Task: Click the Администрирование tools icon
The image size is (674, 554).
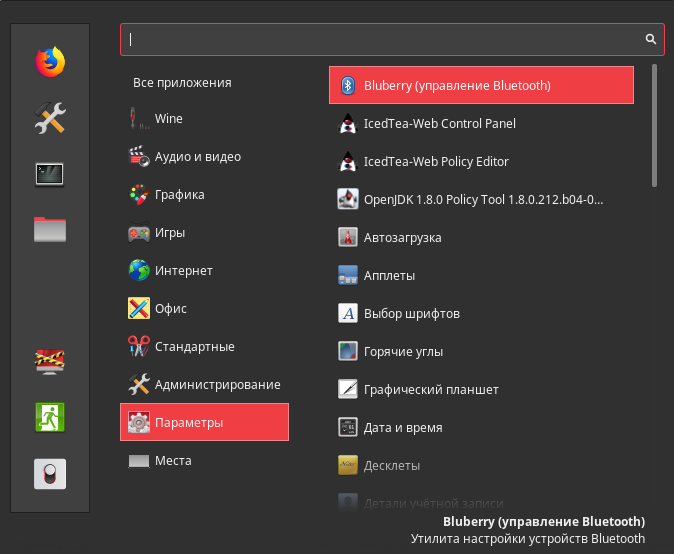Action: [x=139, y=384]
